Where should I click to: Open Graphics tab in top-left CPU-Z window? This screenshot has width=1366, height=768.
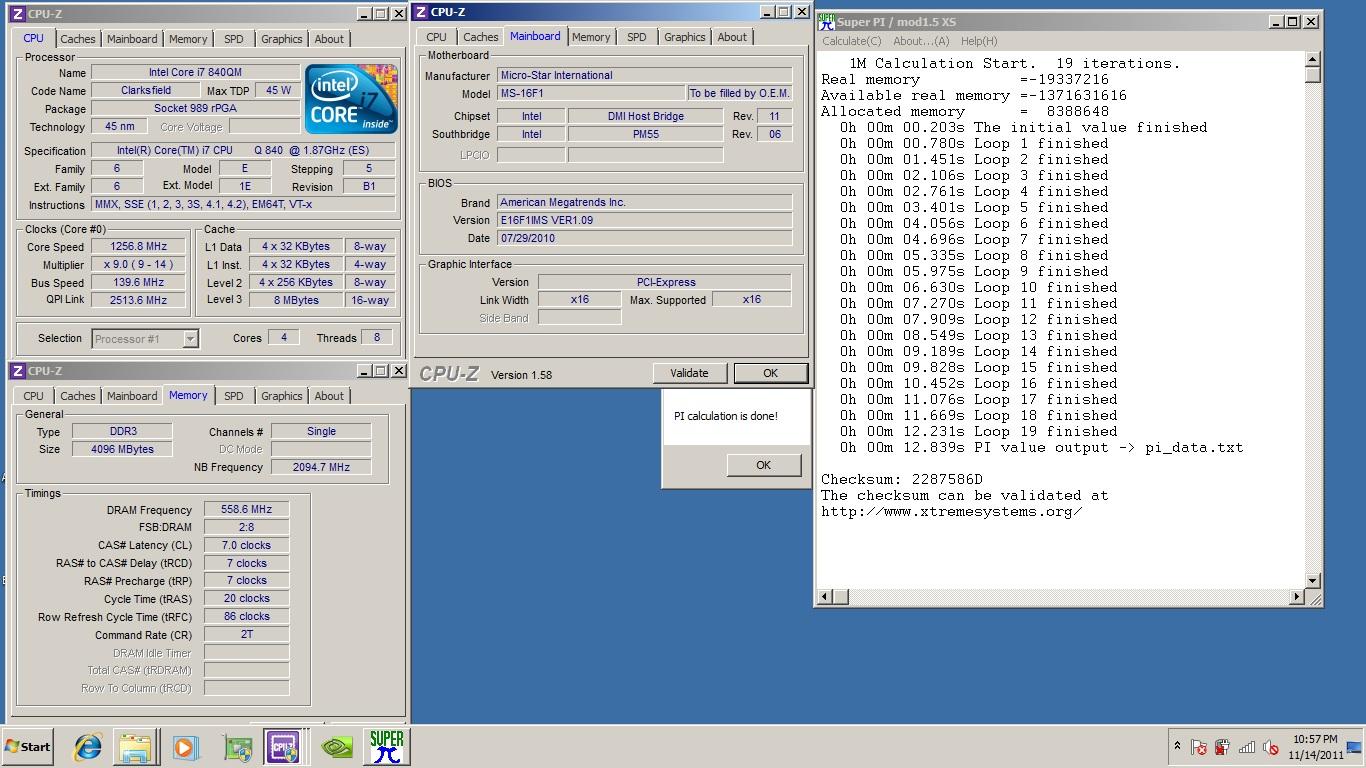[282, 39]
